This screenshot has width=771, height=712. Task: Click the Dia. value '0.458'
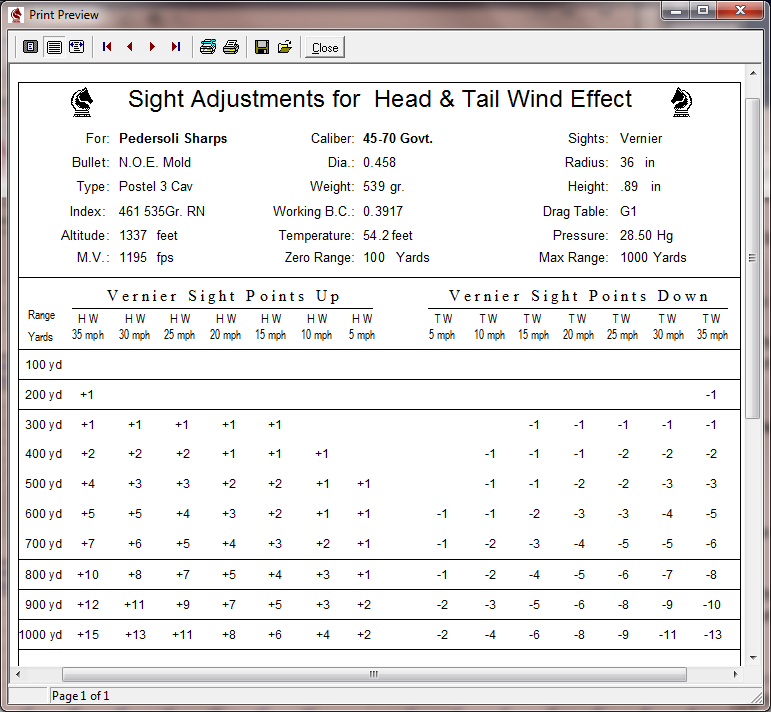point(379,163)
